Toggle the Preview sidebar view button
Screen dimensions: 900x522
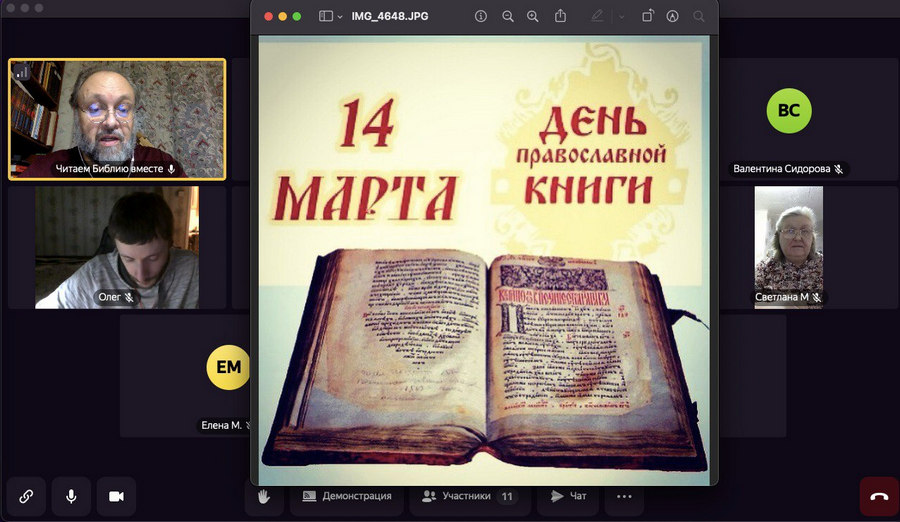(x=325, y=16)
